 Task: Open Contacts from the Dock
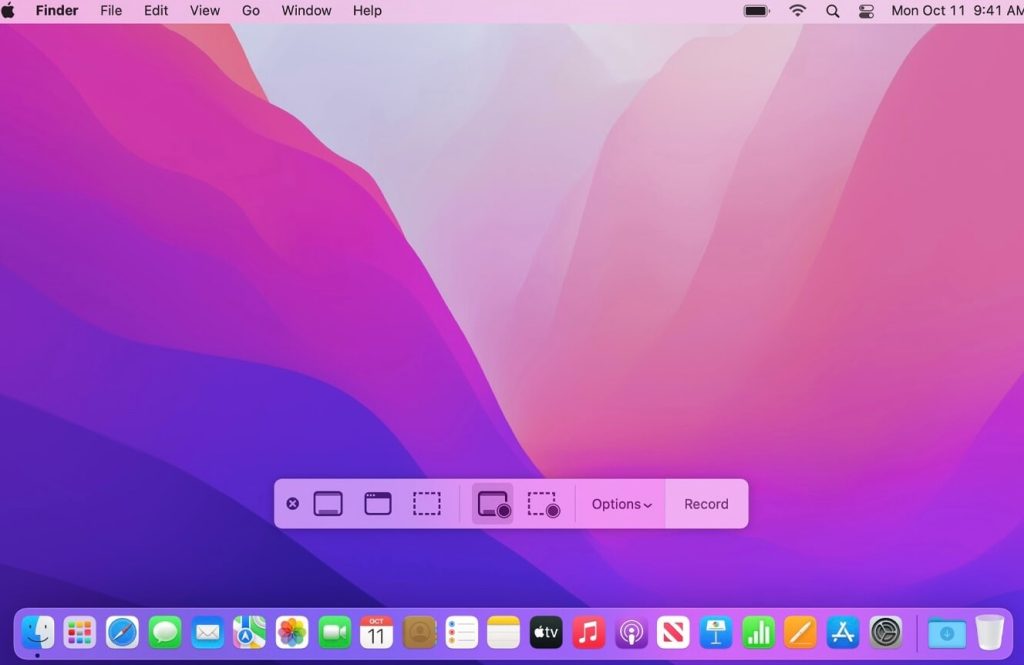click(419, 632)
